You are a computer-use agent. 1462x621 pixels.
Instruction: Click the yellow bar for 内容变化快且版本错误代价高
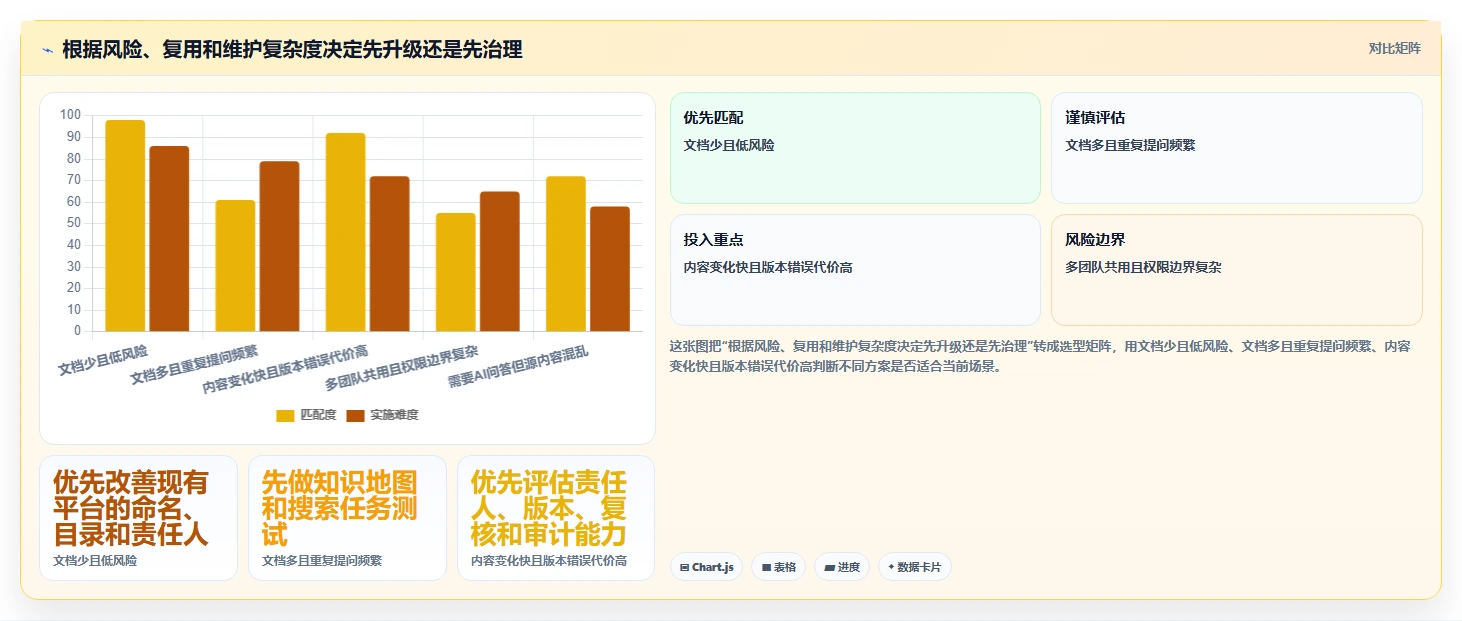345,232
